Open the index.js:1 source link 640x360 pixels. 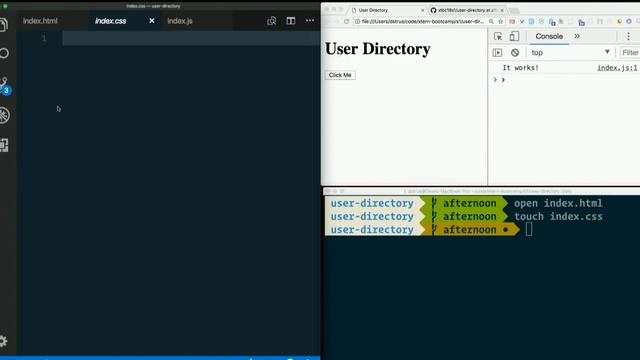coord(617,68)
